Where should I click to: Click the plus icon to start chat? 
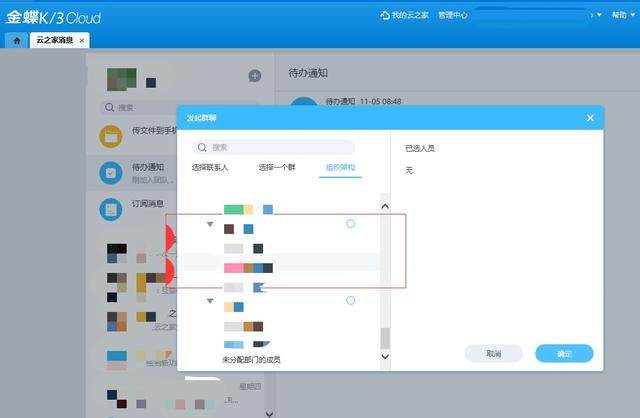point(255,76)
